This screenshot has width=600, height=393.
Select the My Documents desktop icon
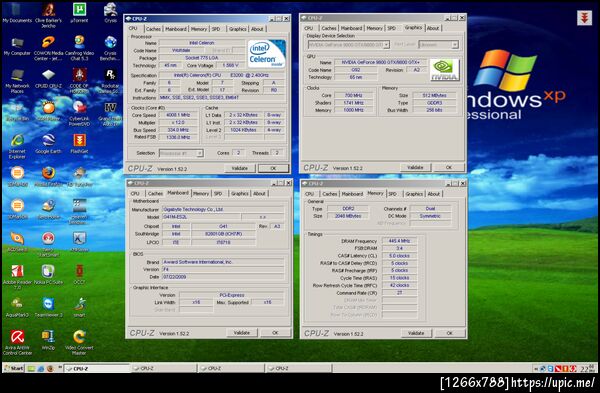pyautogui.click(x=17, y=13)
